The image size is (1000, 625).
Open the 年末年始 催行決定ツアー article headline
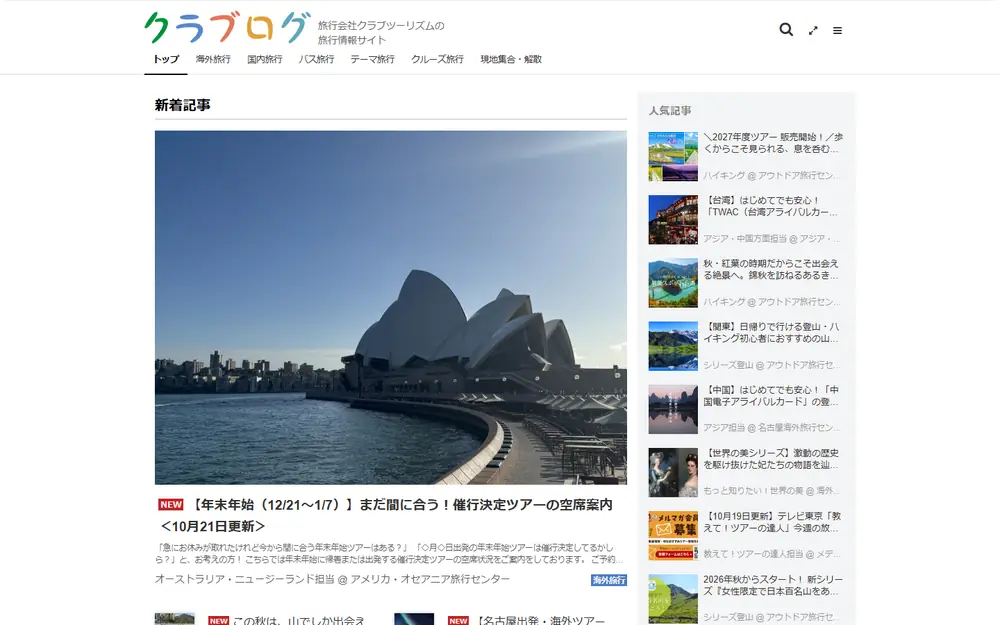(386, 515)
